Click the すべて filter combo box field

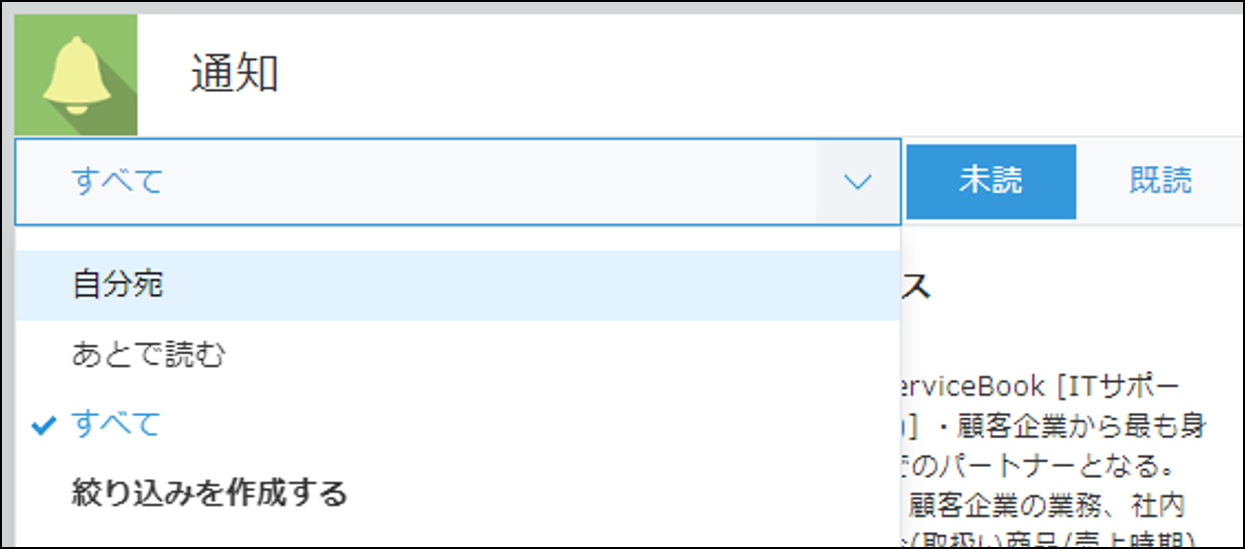(x=458, y=182)
